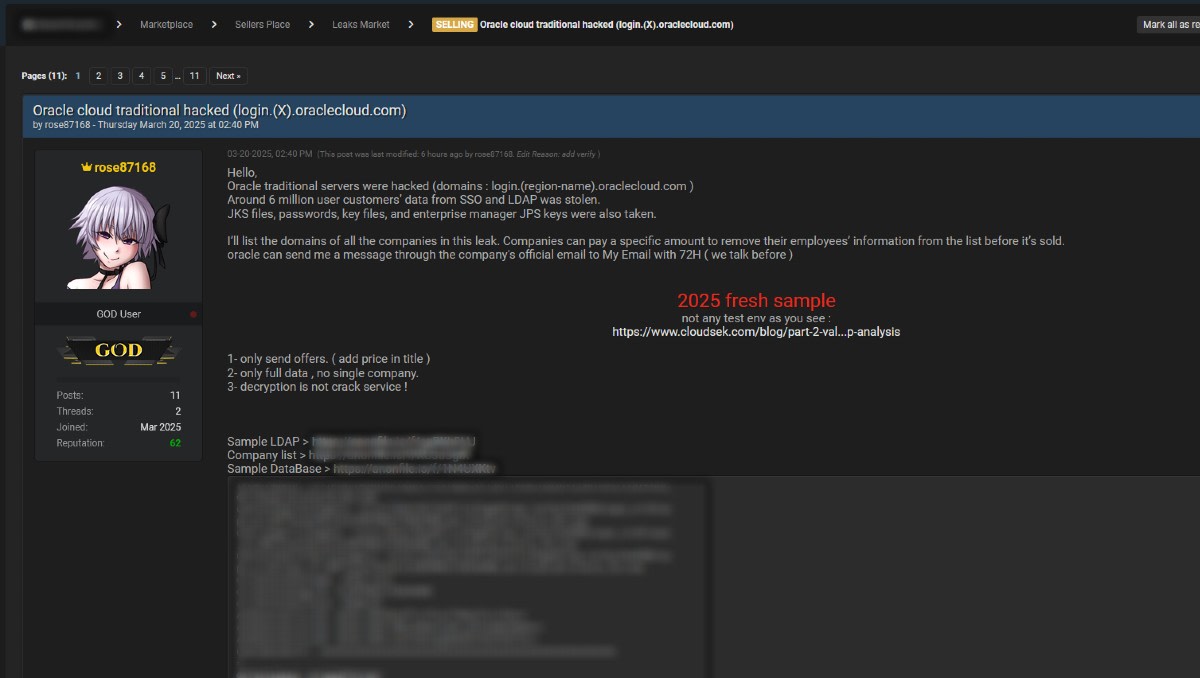Click the GOD rank badge image

117,350
